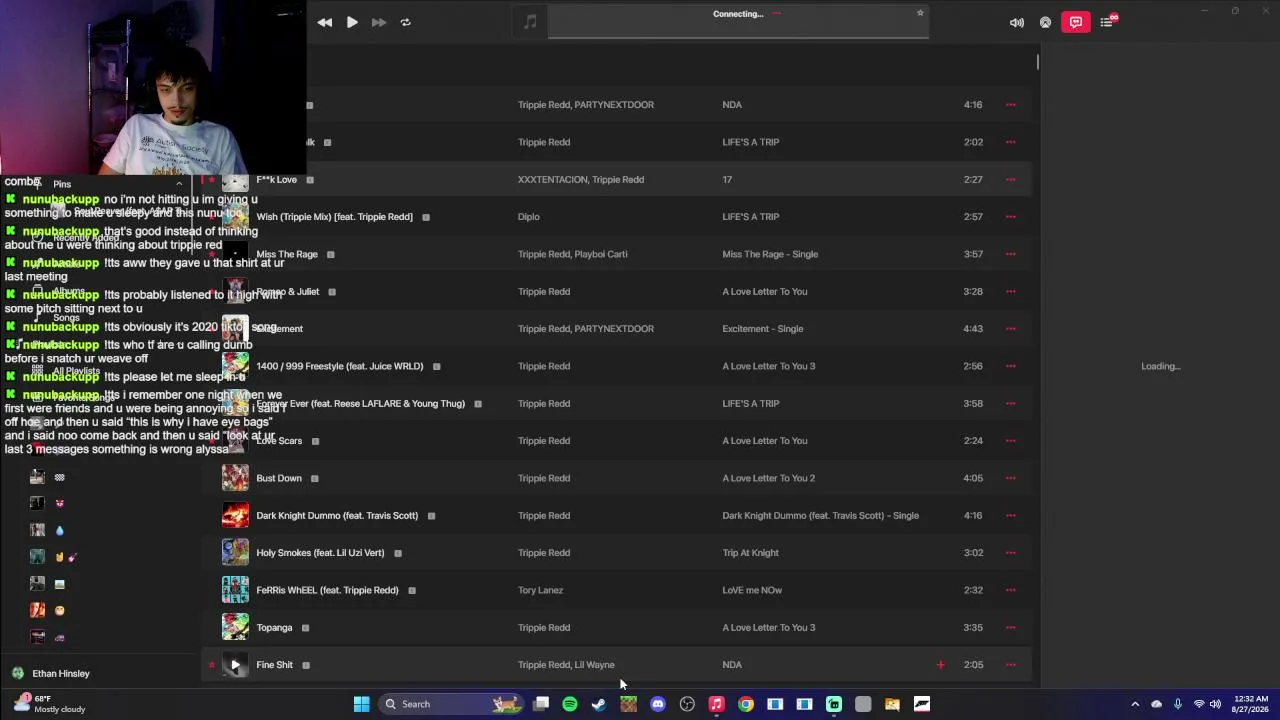Open more options for Fine Shit
Viewport: 1280px width, 720px height.
tap(1011, 665)
